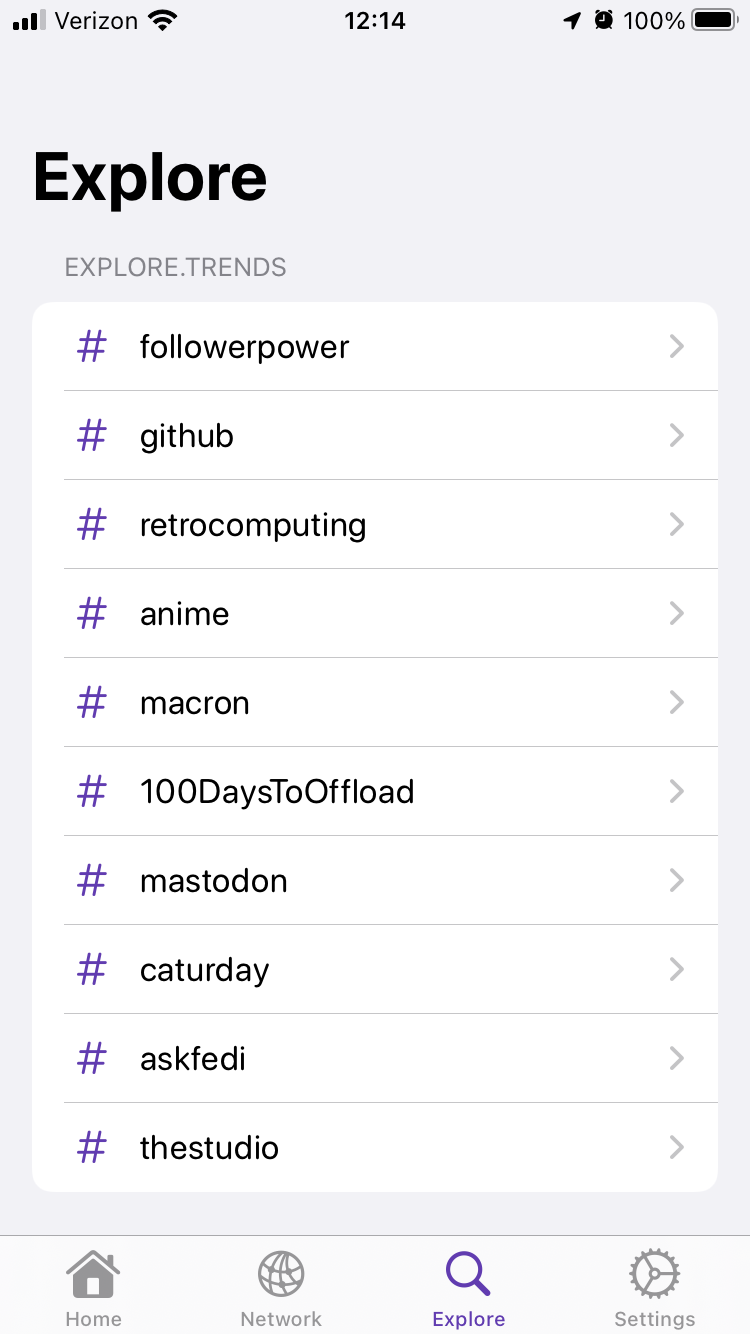Select the Explore magnifying glass icon
The image size is (750, 1334).
468,1274
